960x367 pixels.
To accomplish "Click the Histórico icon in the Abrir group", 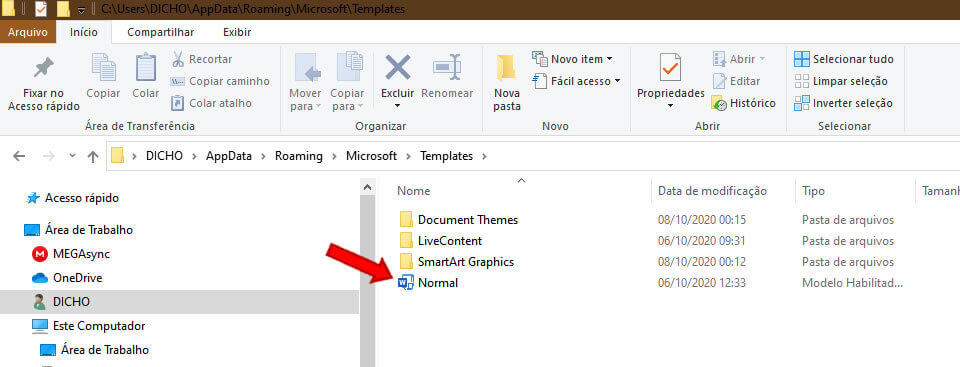I will click(719, 103).
